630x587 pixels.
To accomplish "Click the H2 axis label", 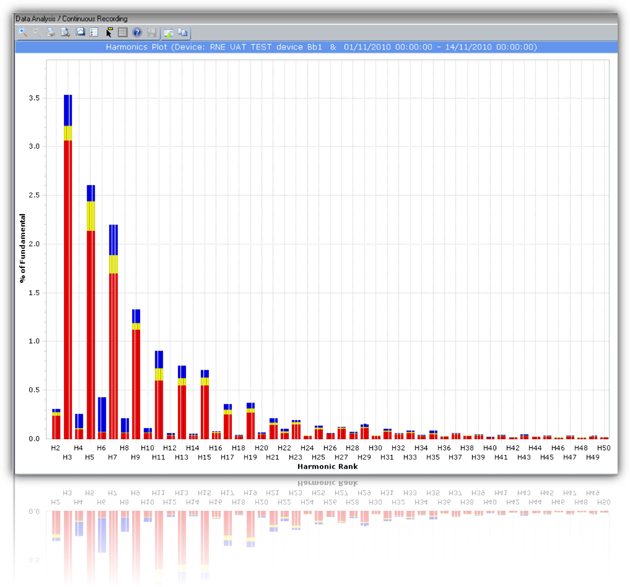I will (x=55, y=448).
